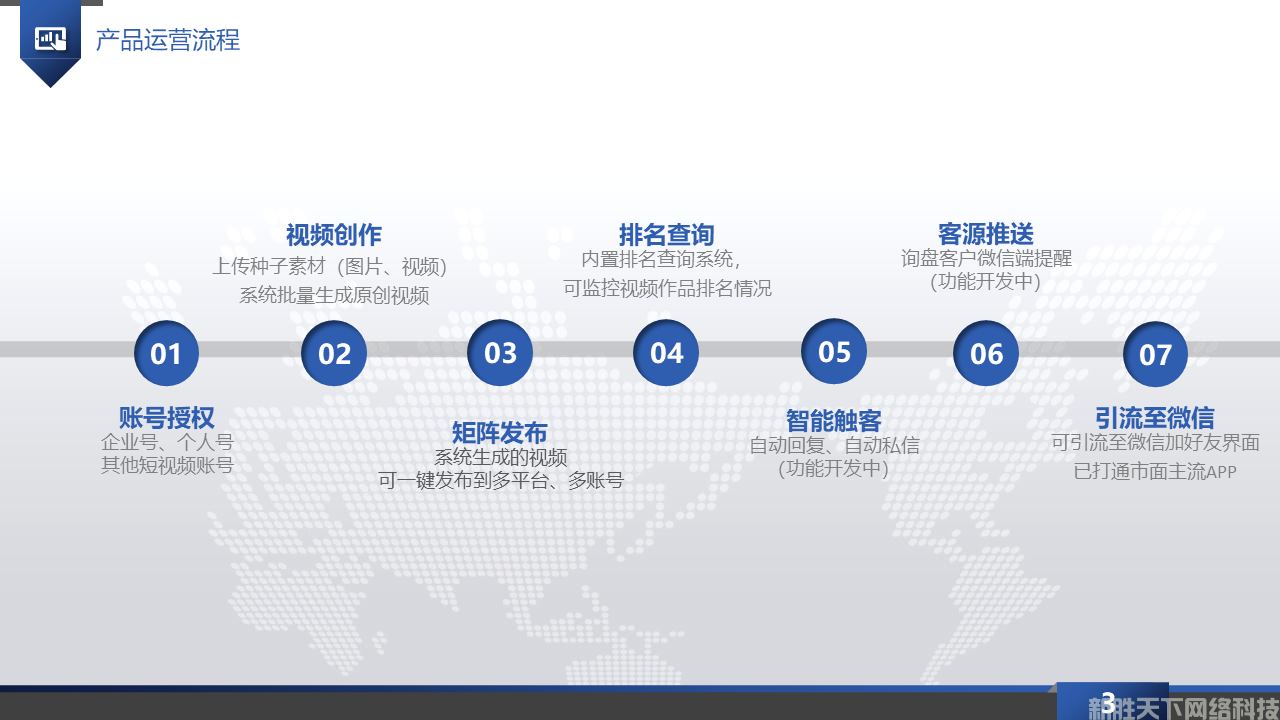Image resolution: width=1280 pixels, height=720 pixels.
Task: Click the 视频创作 heading
Action: 333,235
